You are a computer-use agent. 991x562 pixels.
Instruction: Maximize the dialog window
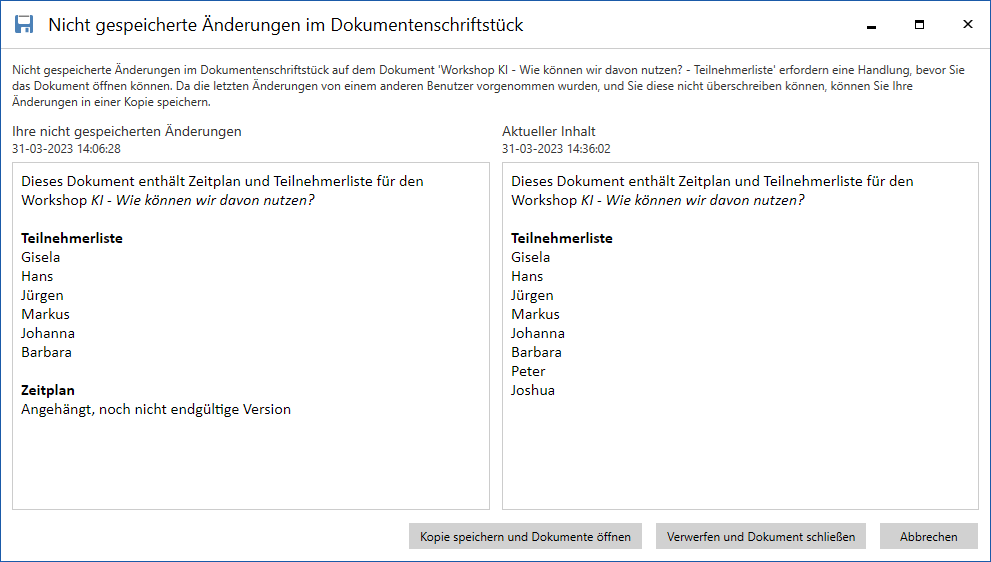point(920,25)
